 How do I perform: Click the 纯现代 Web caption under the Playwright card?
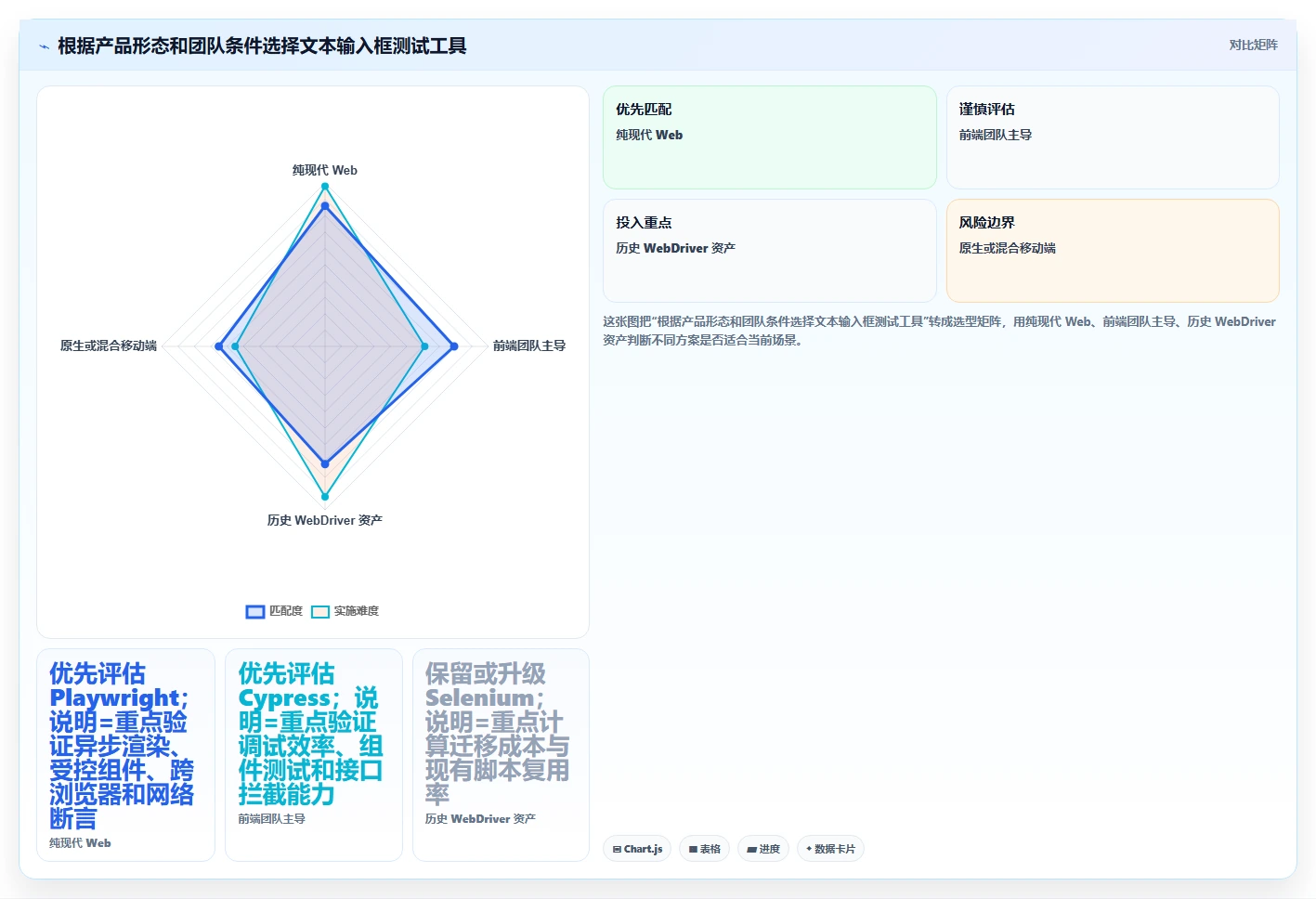coord(80,843)
